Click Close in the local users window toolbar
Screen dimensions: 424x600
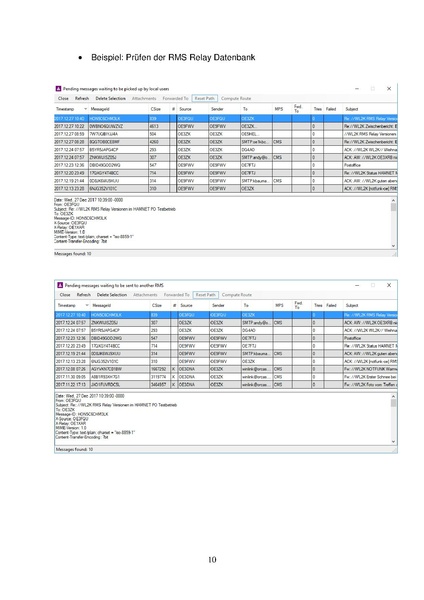(63, 98)
